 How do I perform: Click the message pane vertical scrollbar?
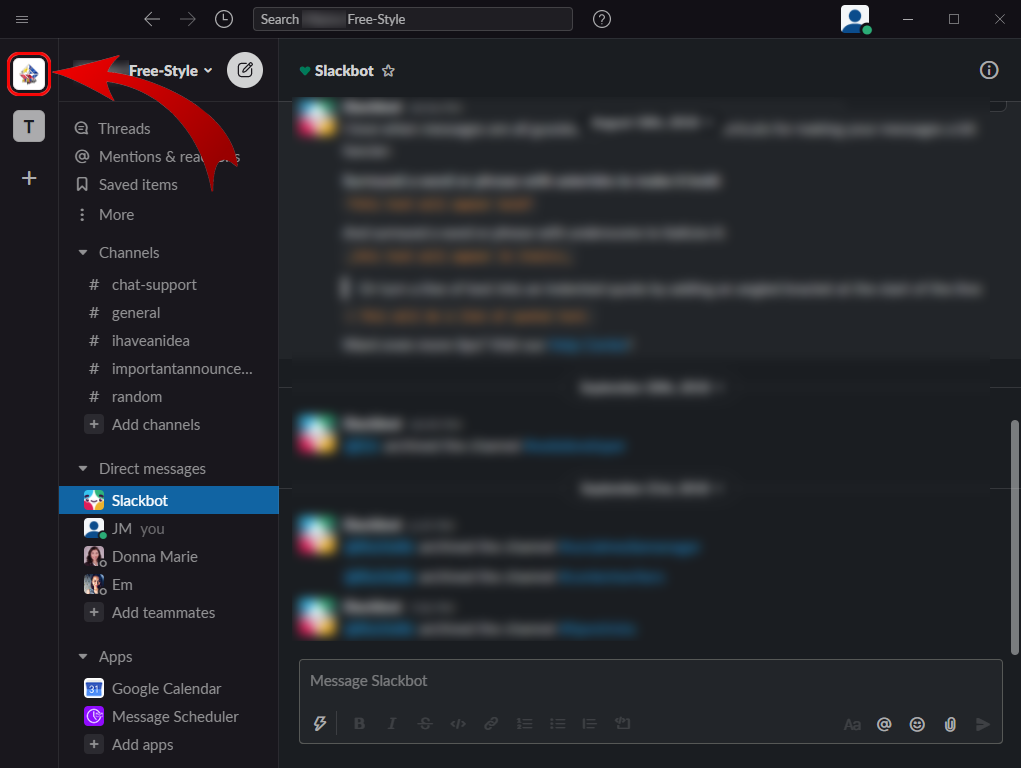point(1014,537)
